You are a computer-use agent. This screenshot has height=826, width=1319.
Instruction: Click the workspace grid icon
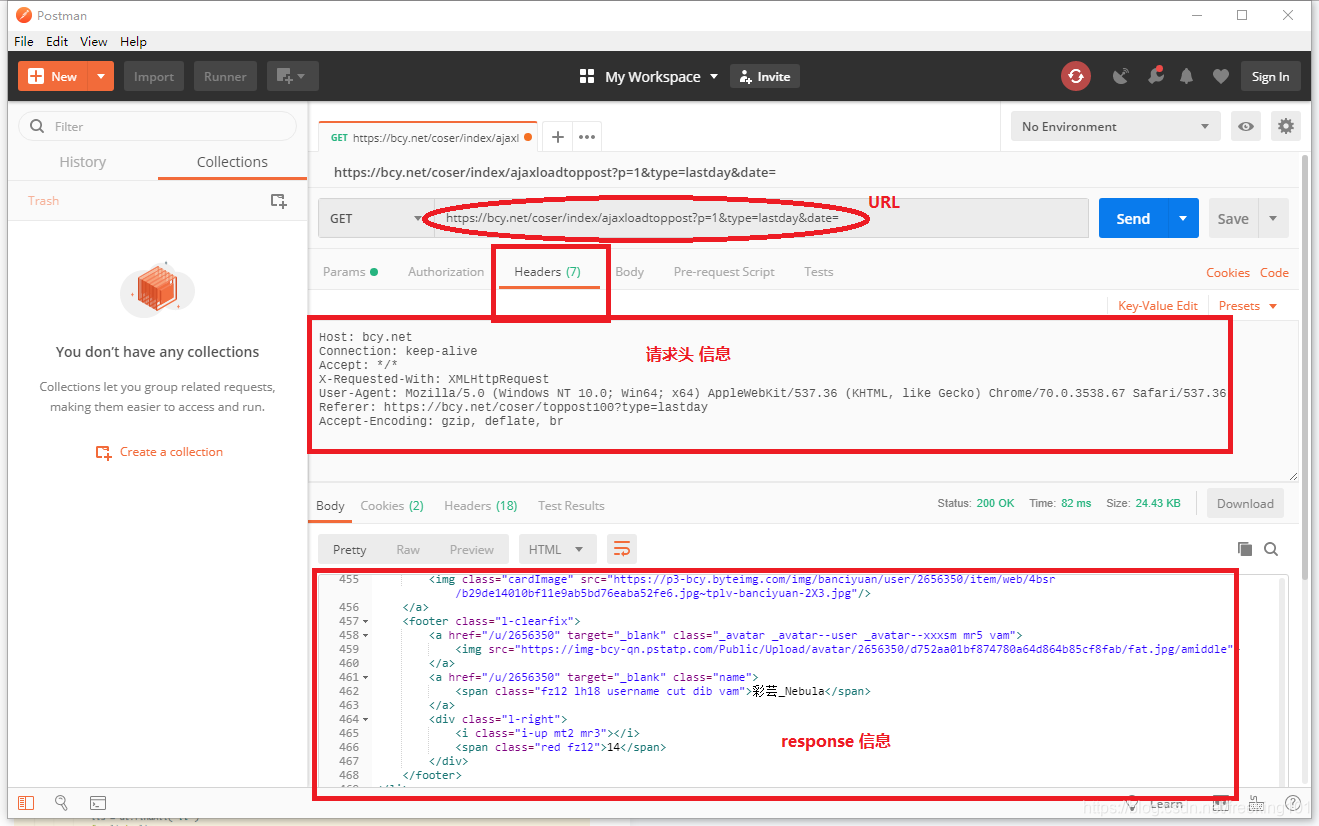587,77
